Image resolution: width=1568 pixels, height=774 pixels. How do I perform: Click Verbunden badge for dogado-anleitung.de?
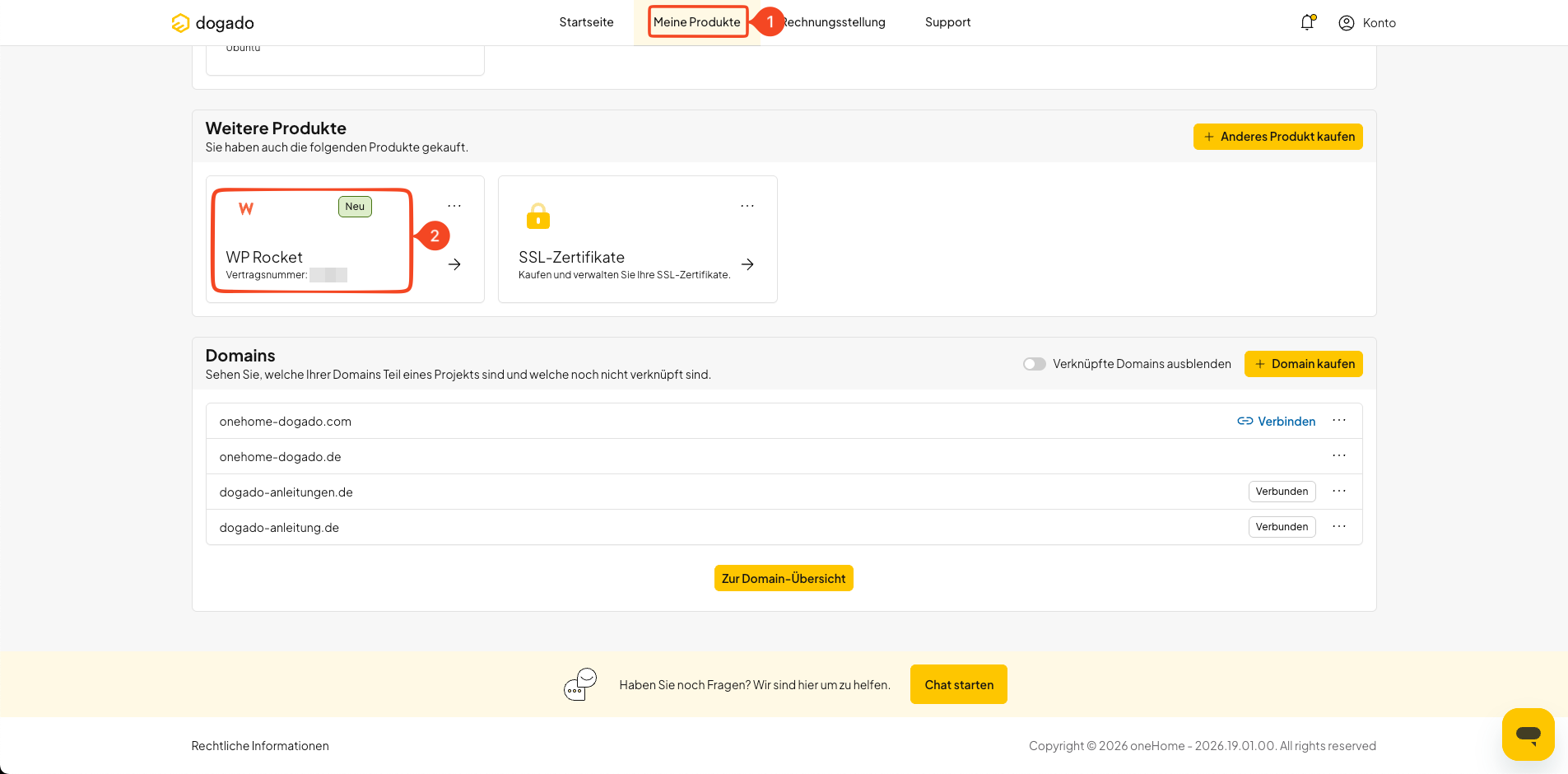click(1282, 527)
